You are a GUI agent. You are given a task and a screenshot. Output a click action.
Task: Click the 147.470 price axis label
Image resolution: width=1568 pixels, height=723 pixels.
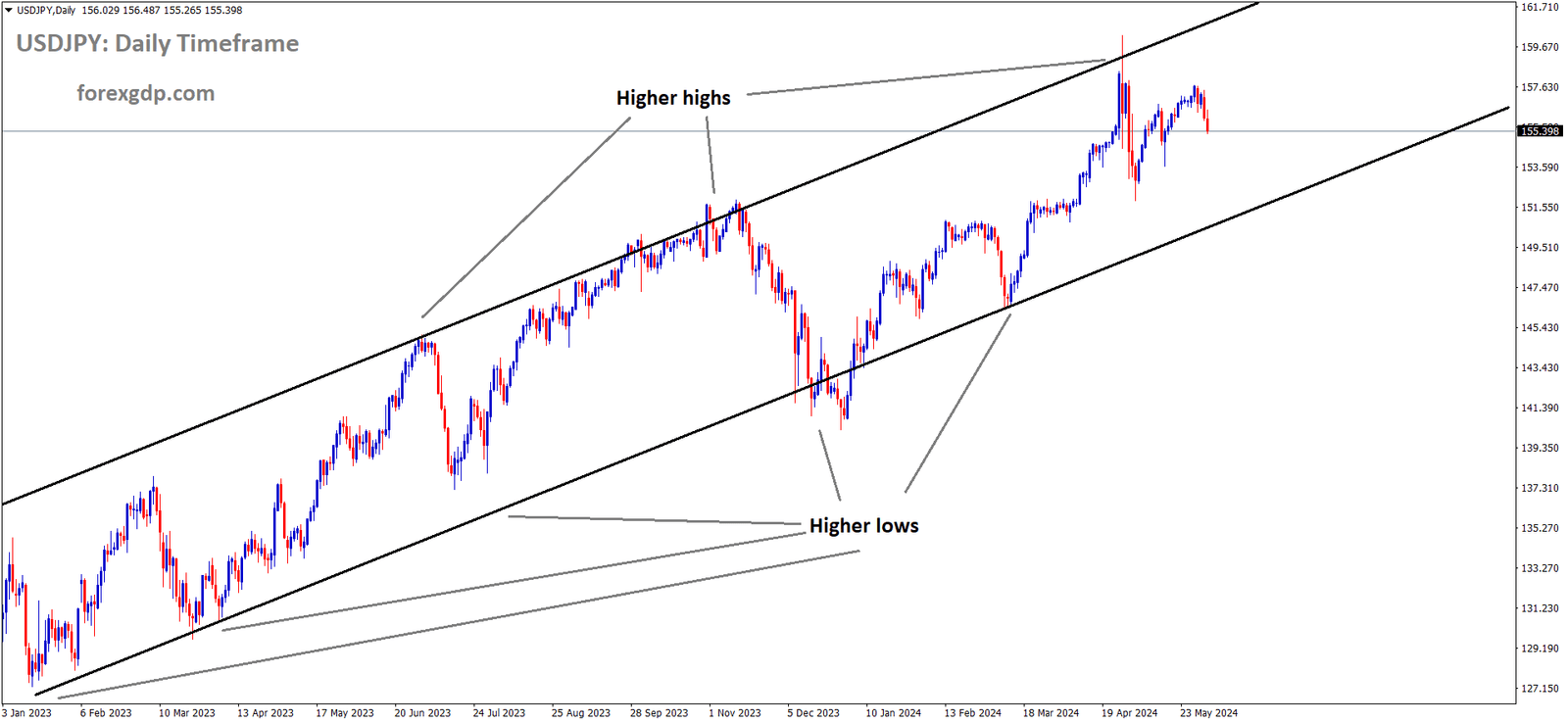1540,288
